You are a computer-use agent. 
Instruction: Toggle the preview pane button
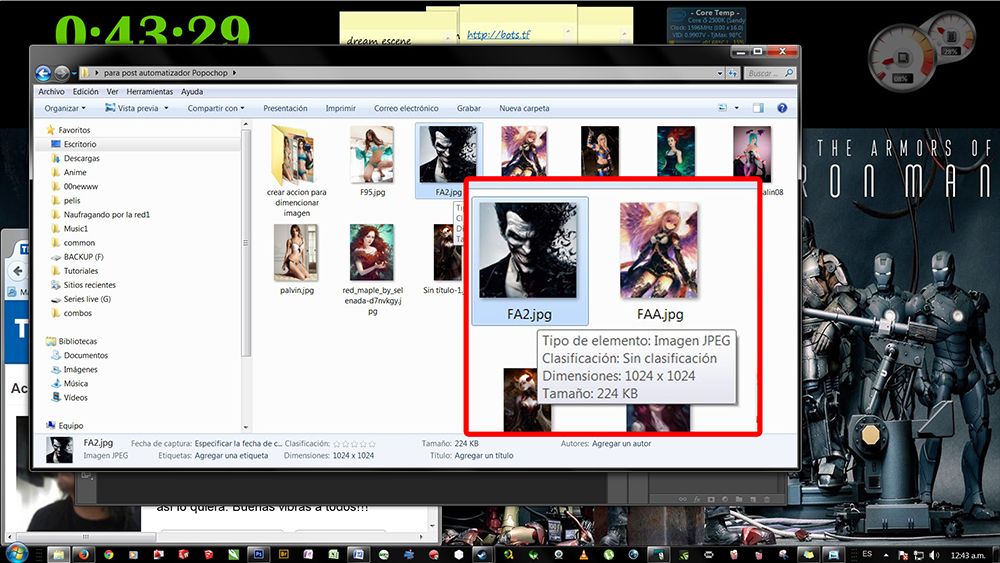[x=758, y=108]
